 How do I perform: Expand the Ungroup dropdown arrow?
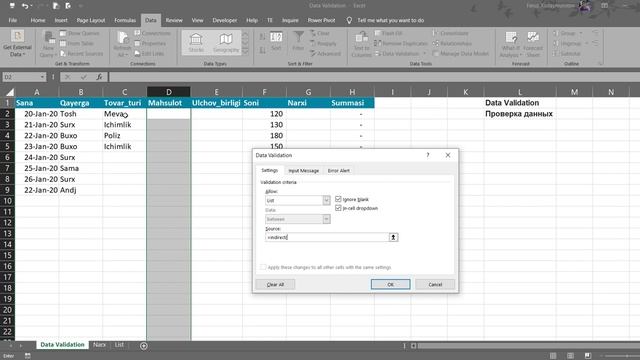coord(587,43)
